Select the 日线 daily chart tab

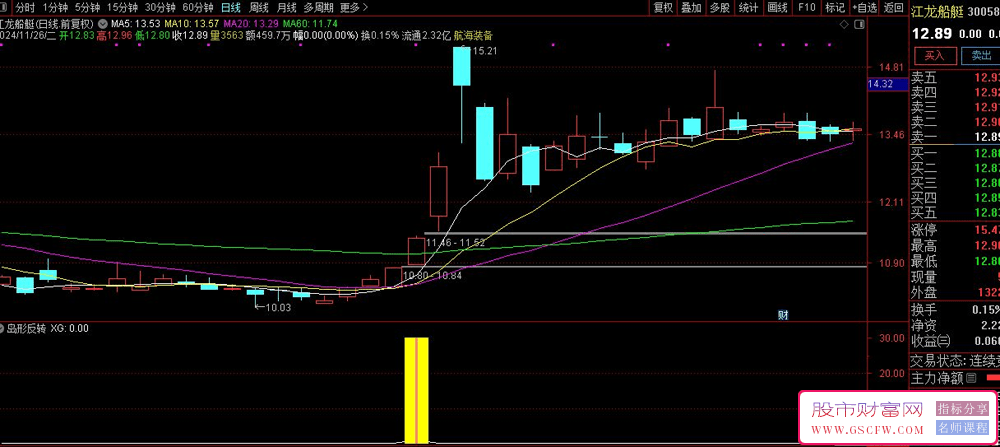tap(230, 8)
